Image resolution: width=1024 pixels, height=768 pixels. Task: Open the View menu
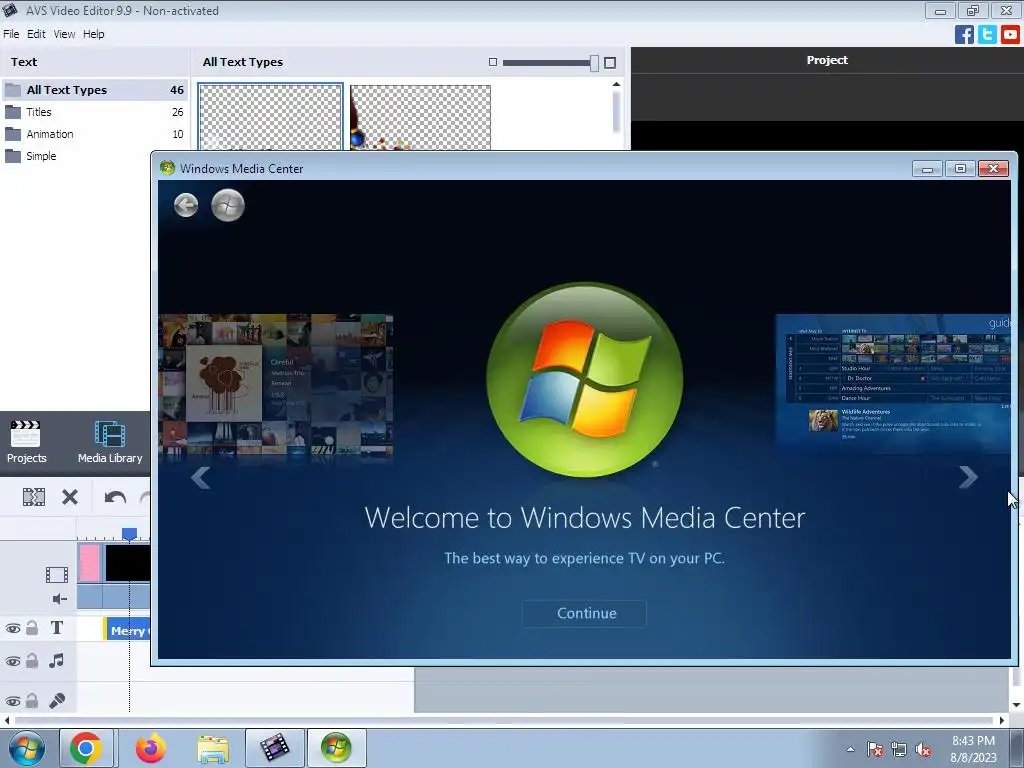(64, 34)
